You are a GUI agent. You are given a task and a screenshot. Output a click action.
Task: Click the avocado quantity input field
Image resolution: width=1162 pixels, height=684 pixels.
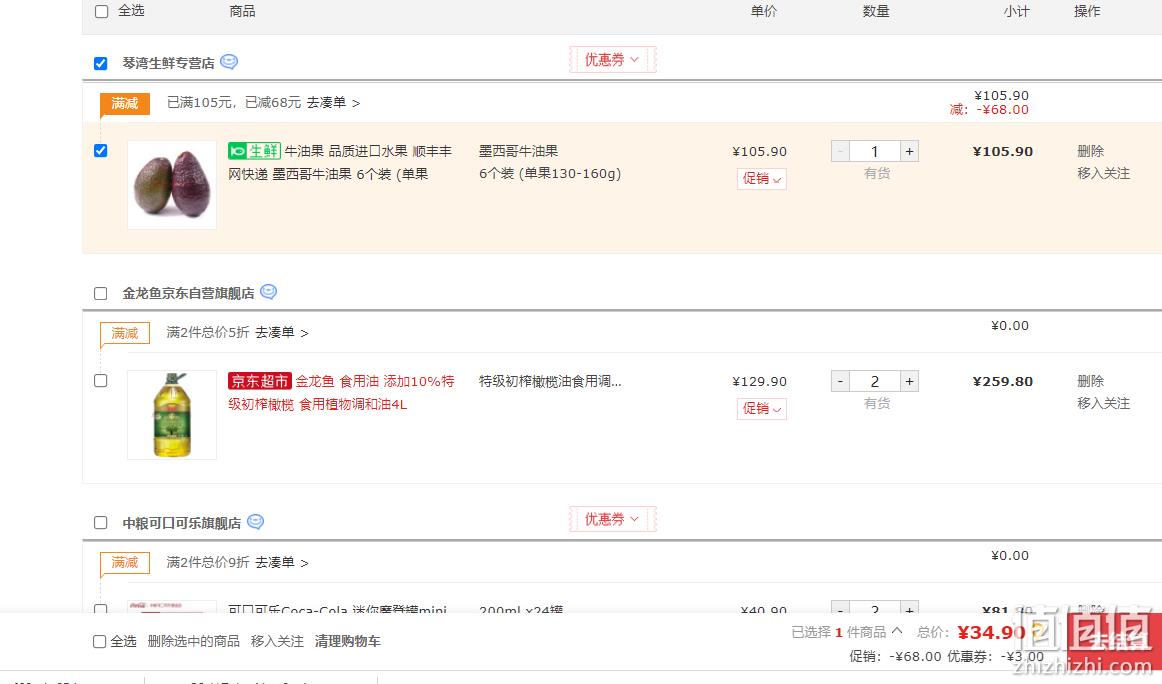[875, 151]
